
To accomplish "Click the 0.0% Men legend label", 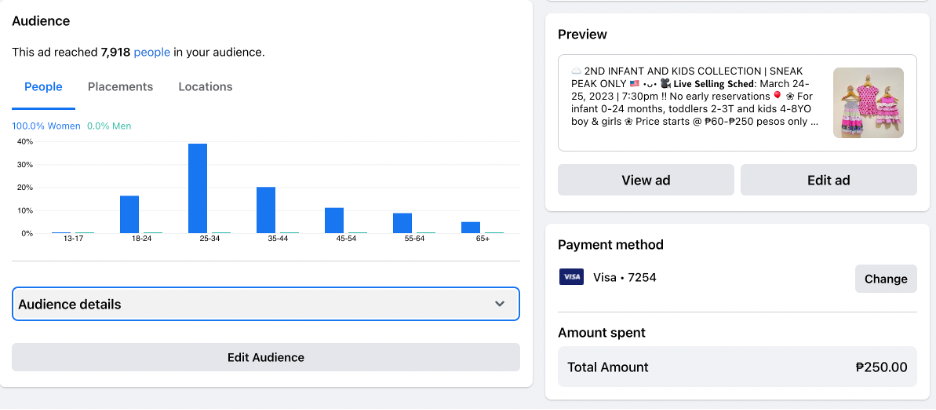I will tap(109, 126).
